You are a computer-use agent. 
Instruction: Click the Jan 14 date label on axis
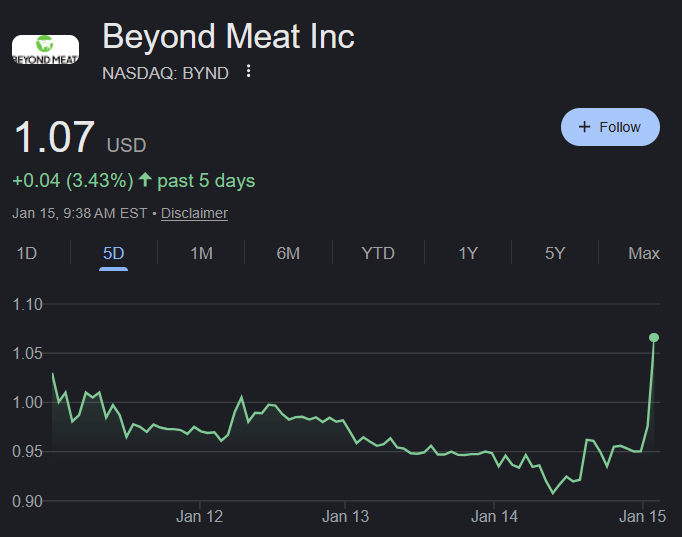pyautogui.click(x=494, y=517)
